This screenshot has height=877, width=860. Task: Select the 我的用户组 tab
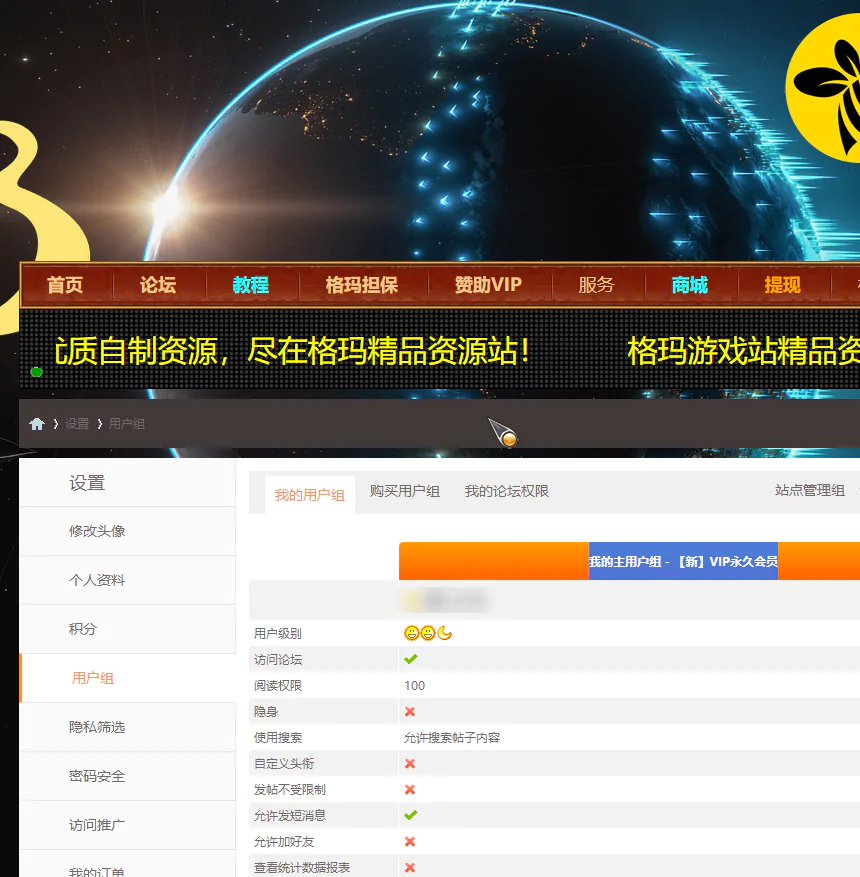pos(310,495)
